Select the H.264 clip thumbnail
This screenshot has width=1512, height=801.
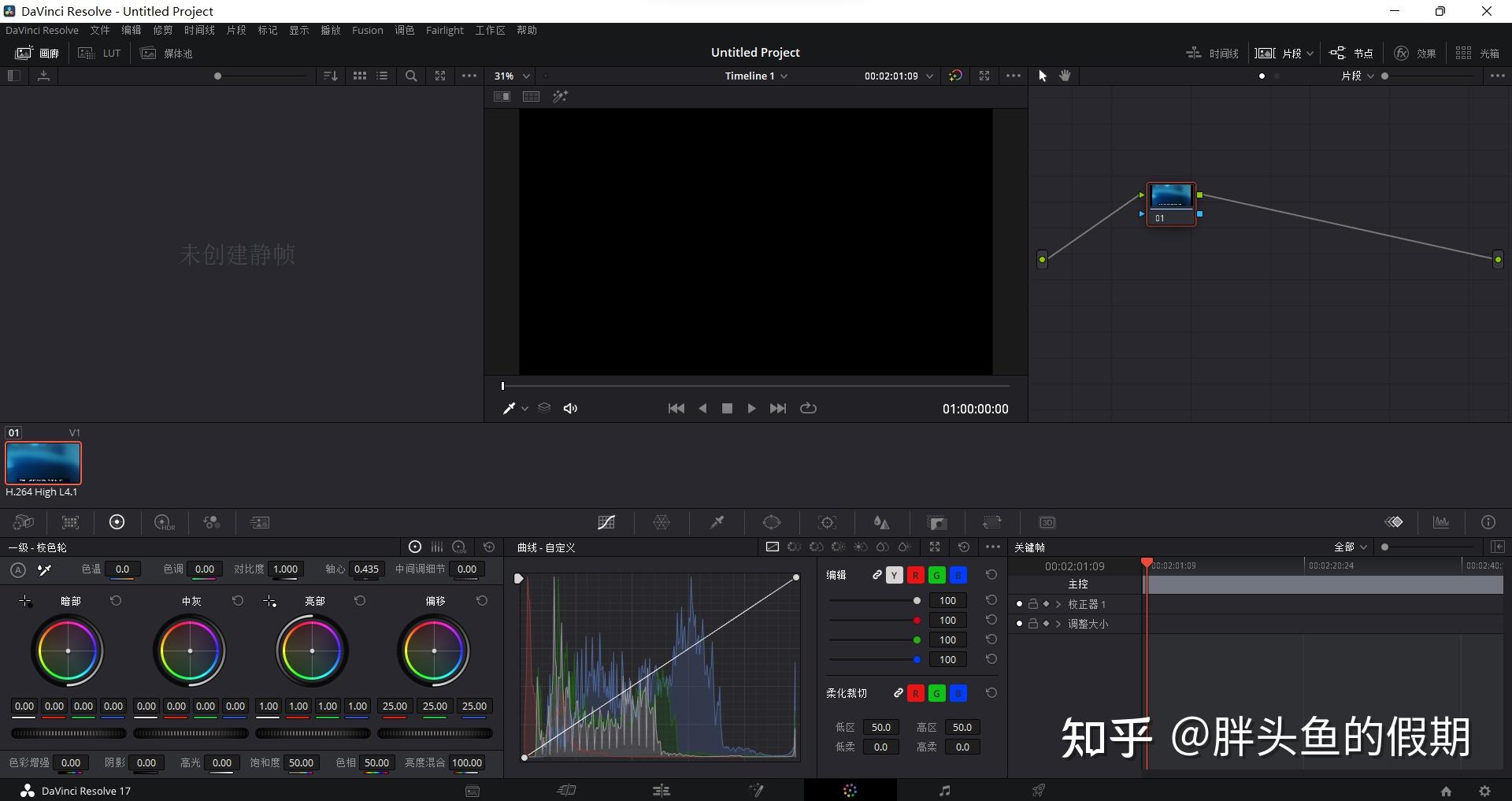(43, 463)
